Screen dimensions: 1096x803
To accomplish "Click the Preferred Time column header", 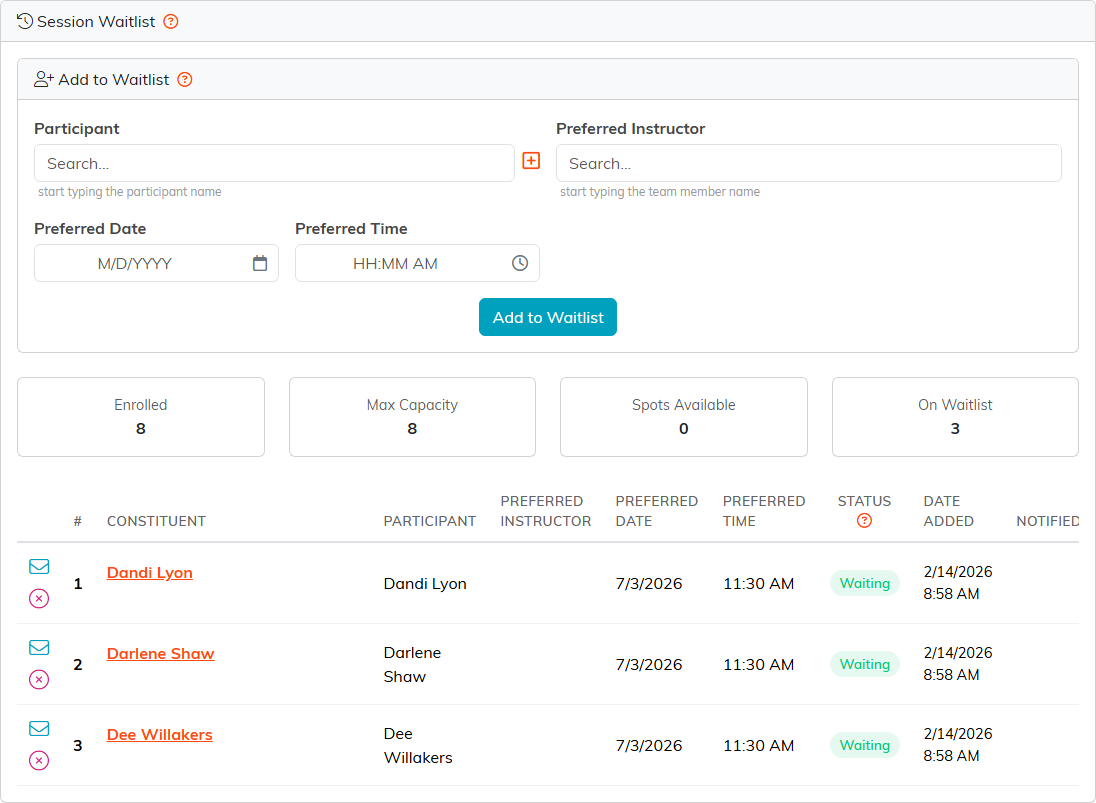I will pyautogui.click(x=764, y=512).
